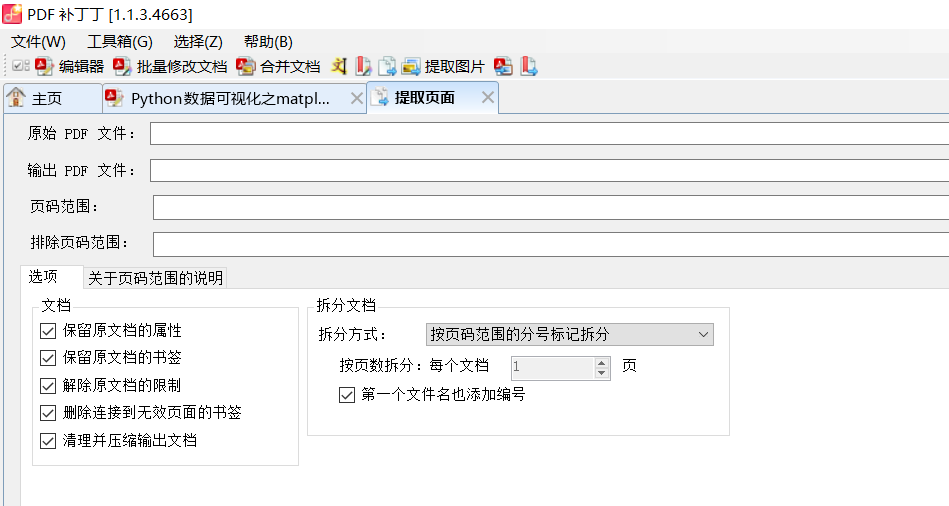
Task: Click the 输出 PDF 文件 label
Action: tap(82, 171)
